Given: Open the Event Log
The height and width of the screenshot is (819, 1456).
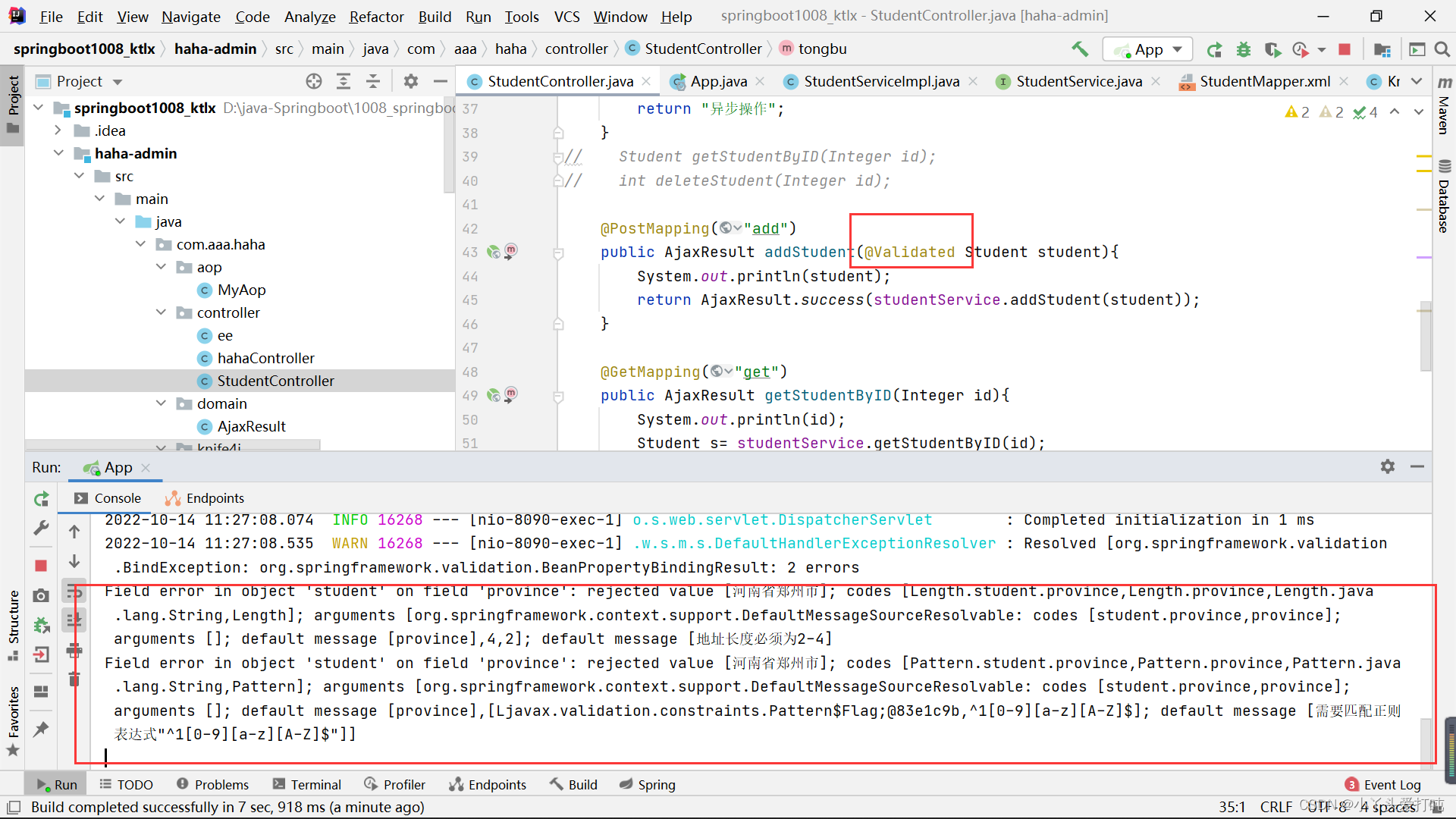Looking at the screenshot, I should 1383,785.
